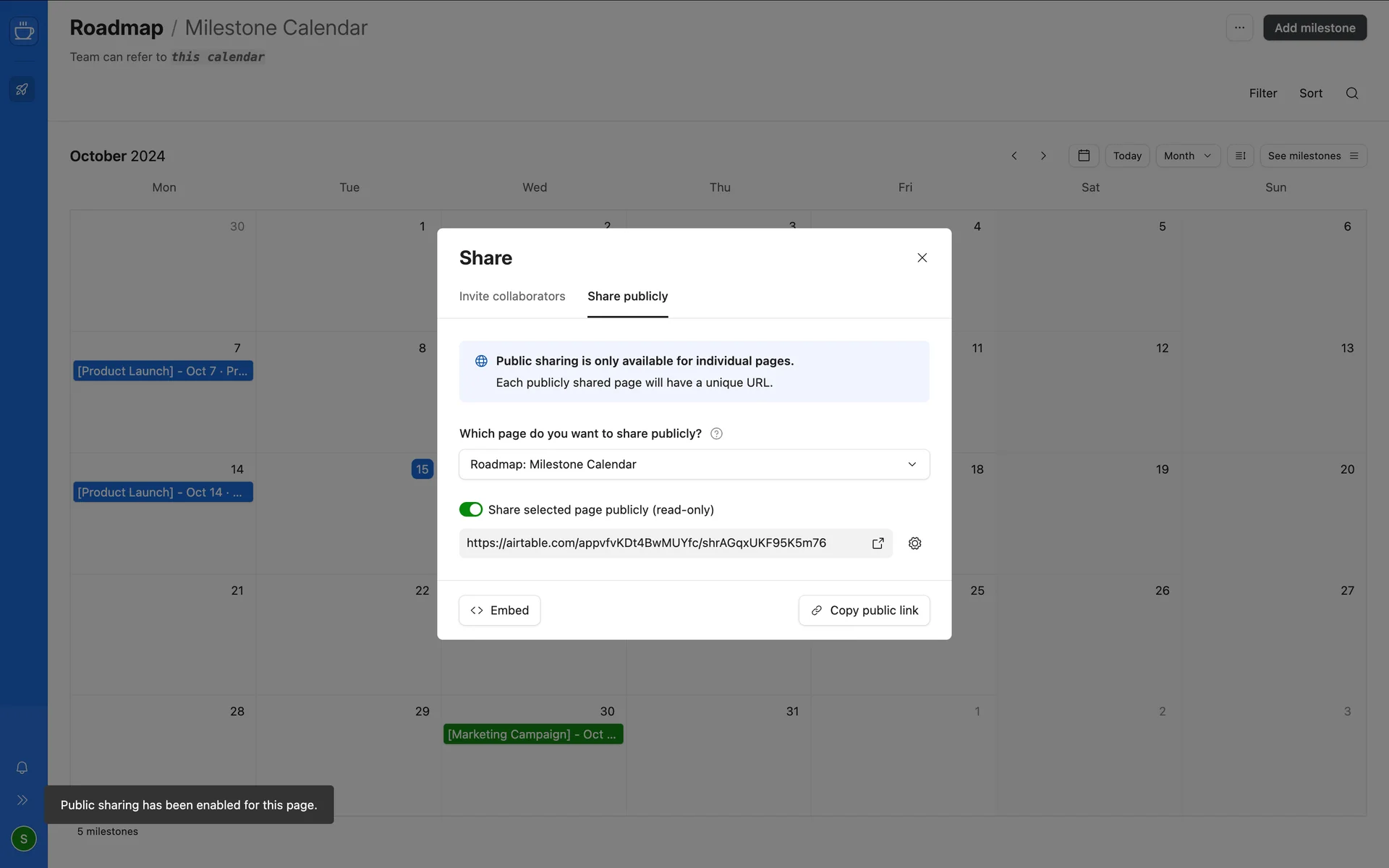Screen dimensions: 1389x868
Task: Open the calendar date picker icon
Action: (1083, 156)
